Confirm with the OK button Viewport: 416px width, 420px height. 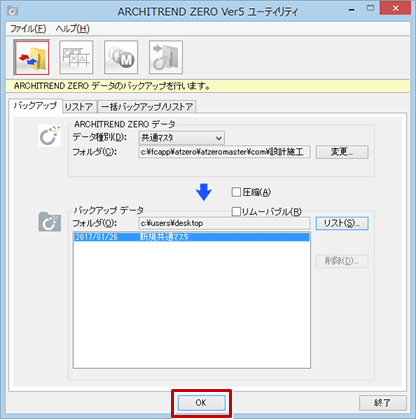tap(201, 403)
